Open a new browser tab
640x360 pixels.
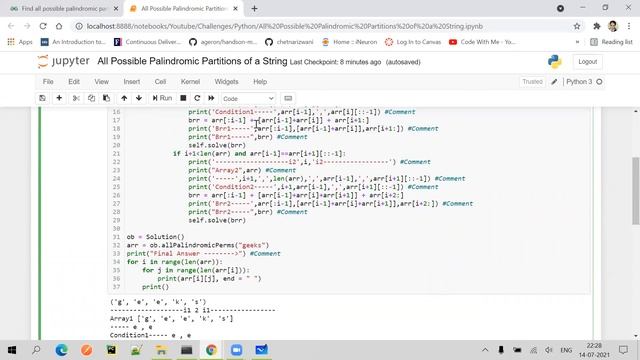click(x=254, y=9)
